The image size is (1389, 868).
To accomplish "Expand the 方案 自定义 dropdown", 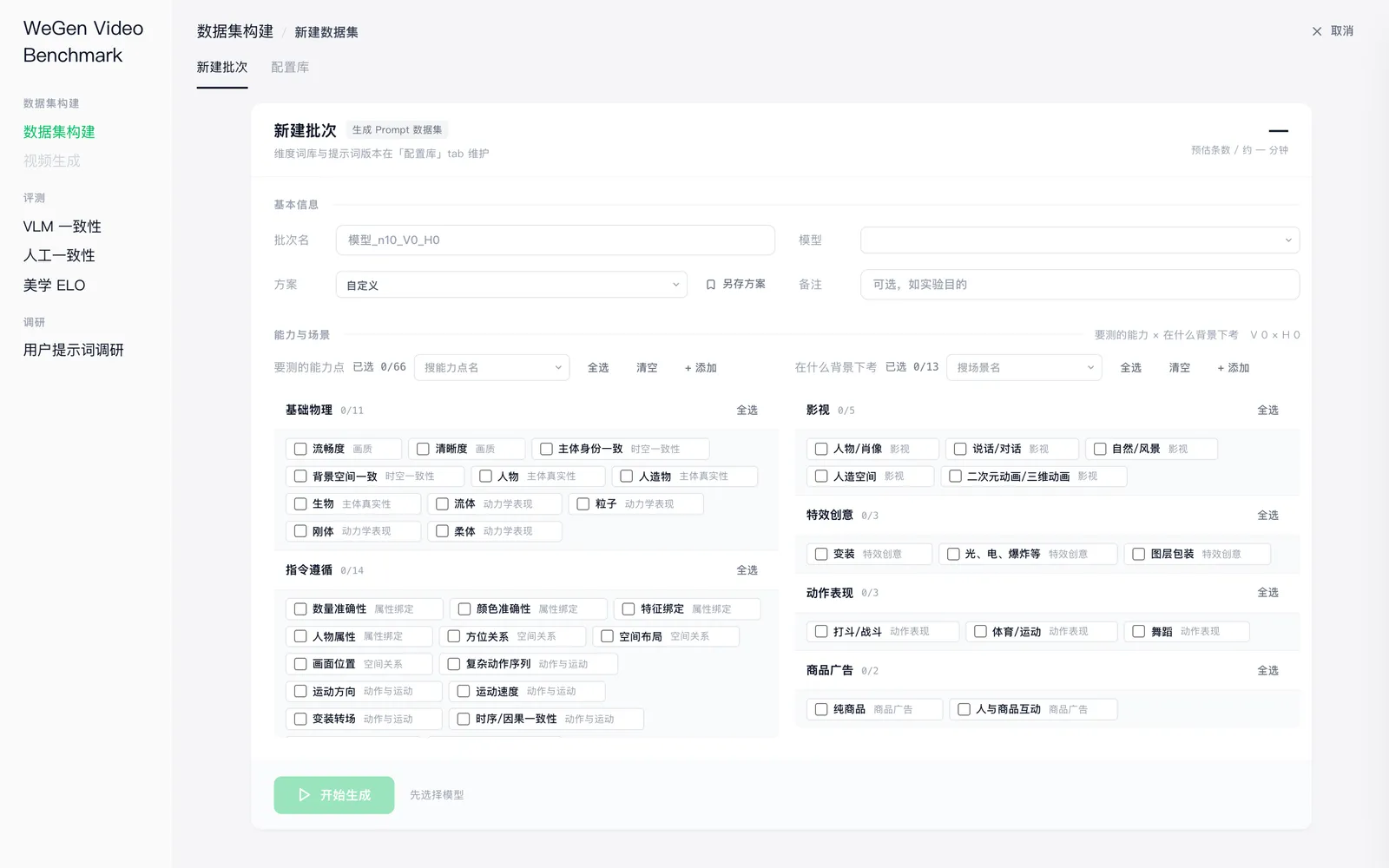I will pyautogui.click(x=511, y=285).
